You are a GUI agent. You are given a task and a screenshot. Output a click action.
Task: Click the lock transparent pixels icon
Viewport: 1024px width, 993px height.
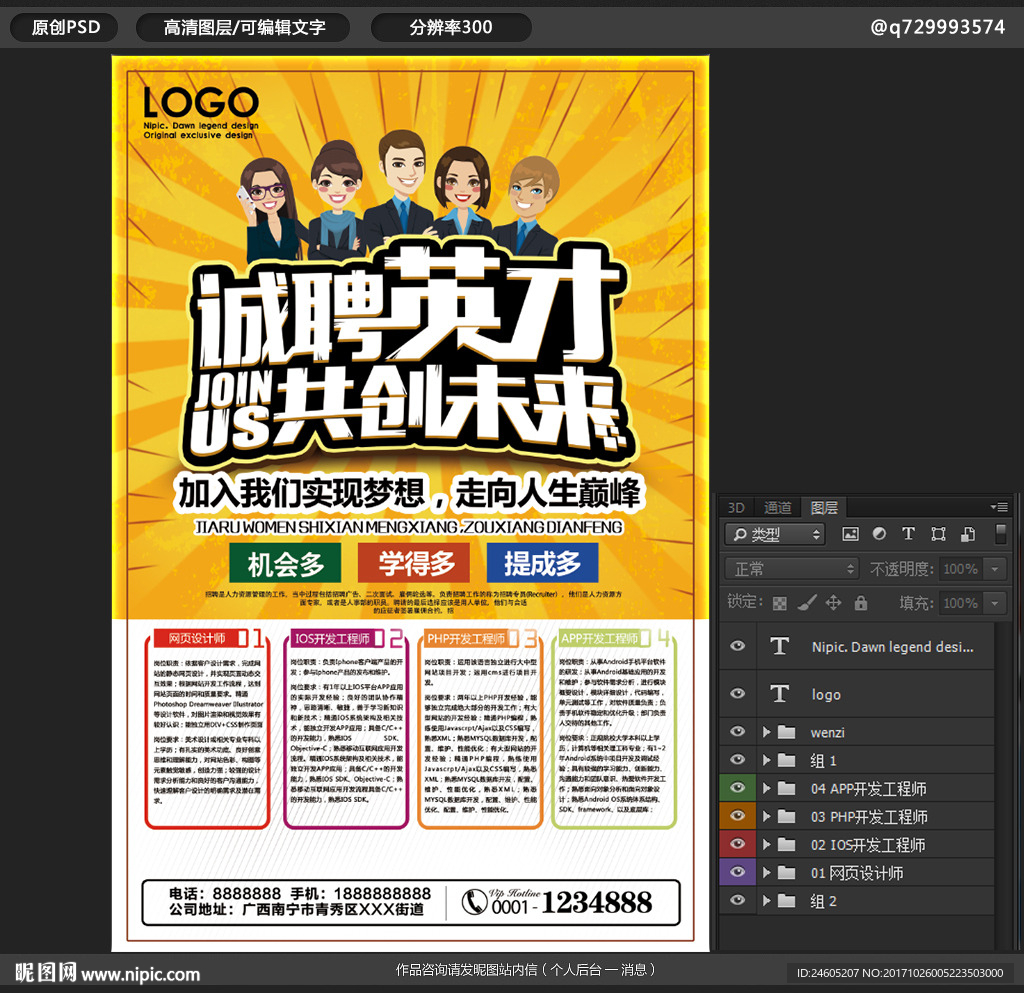[780, 603]
